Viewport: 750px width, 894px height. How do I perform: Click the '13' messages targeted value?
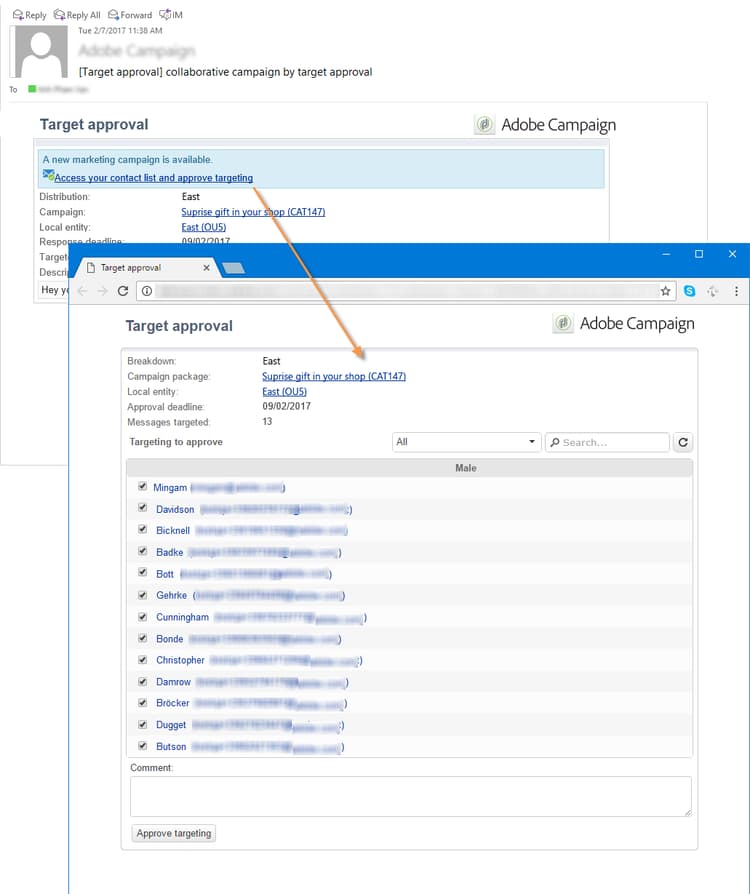pos(267,422)
